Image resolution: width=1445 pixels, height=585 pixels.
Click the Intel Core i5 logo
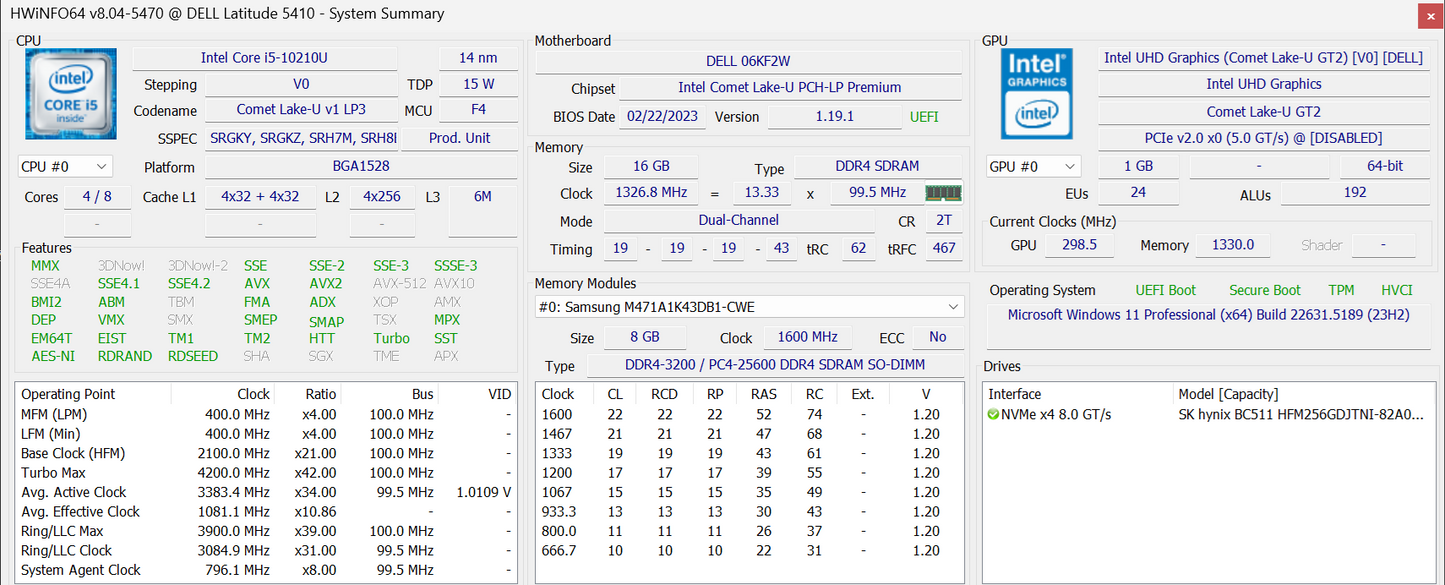[69, 93]
